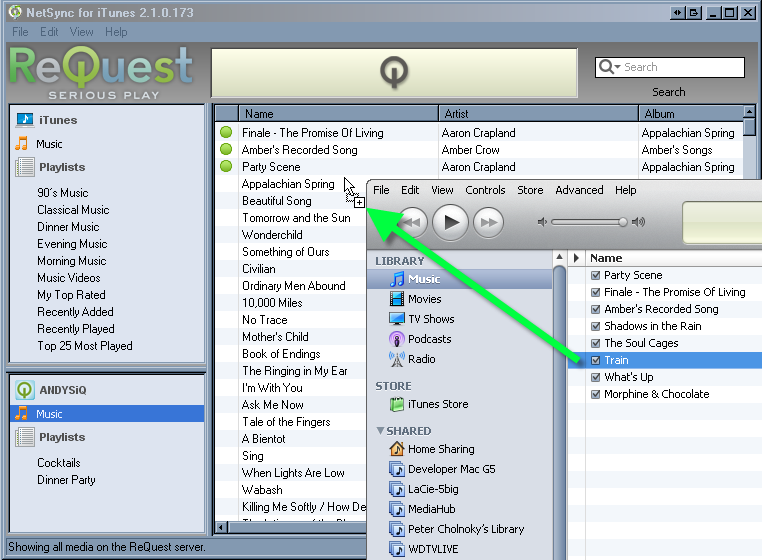Click the Play button in iTunes
The height and width of the screenshot is (560, 762).
(450, 222)
